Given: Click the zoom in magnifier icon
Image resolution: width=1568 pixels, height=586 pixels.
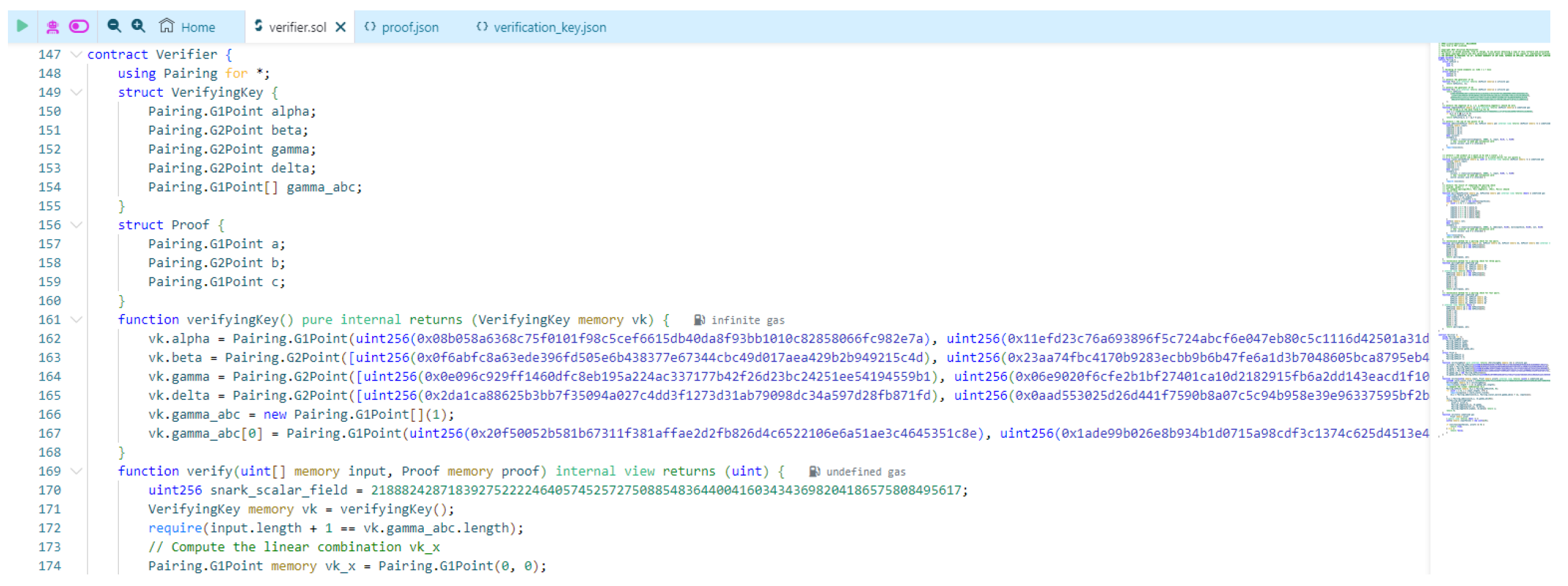Looking at the screenshot, I should click(x=138, y=26).
